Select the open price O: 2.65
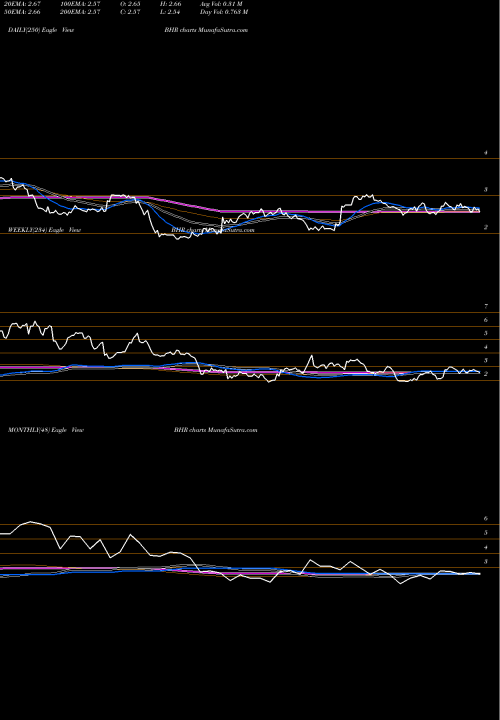The height and width of the screenshot is (720, 500). (x=130, y=4)
